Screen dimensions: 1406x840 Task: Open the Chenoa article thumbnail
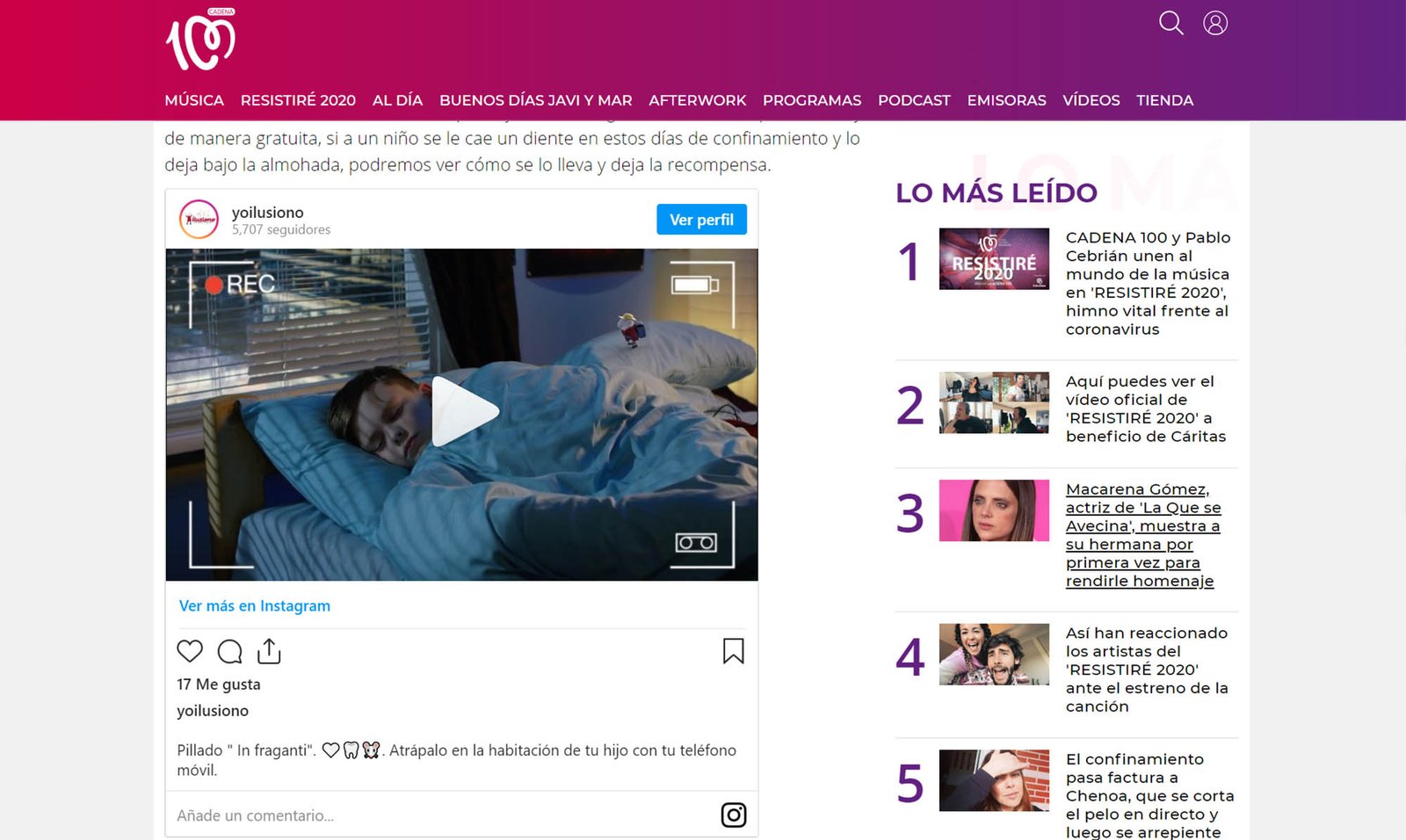click(994, 780)
